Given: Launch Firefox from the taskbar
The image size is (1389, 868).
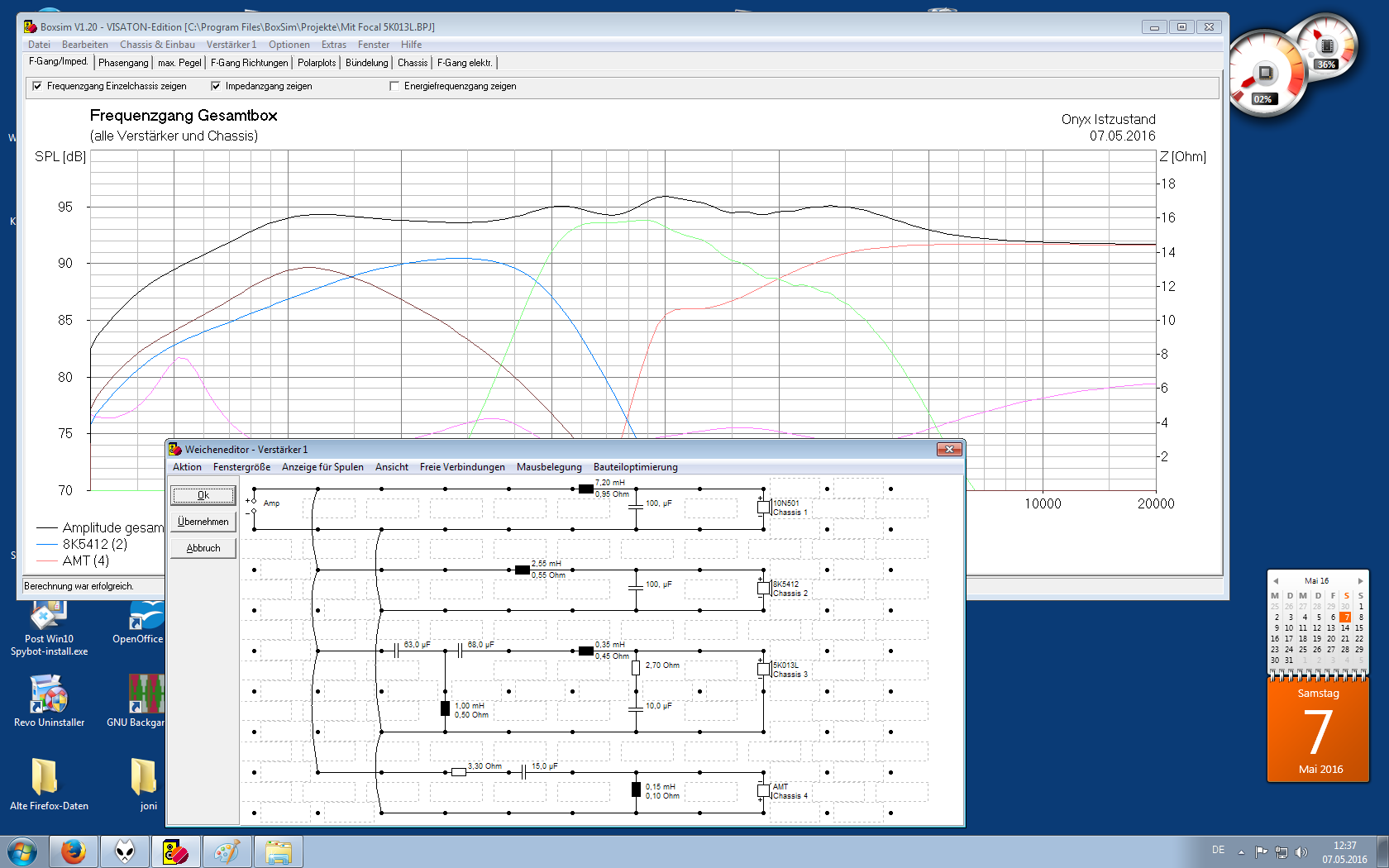Looking at the screenshot, I should (x=74, y=851).
